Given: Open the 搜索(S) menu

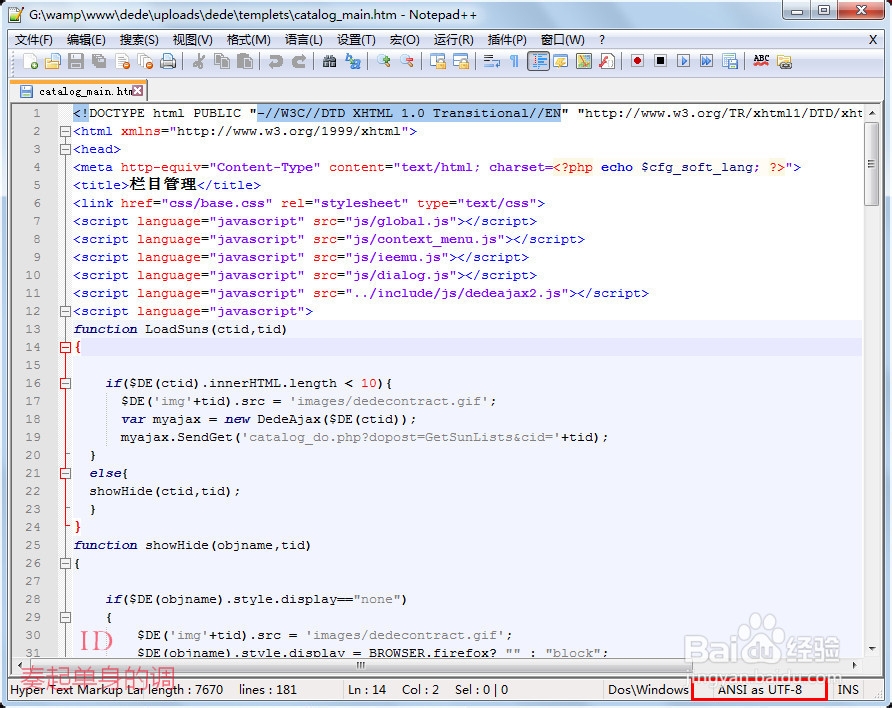Looking at the screenshot, I should (x=139, y=40).
